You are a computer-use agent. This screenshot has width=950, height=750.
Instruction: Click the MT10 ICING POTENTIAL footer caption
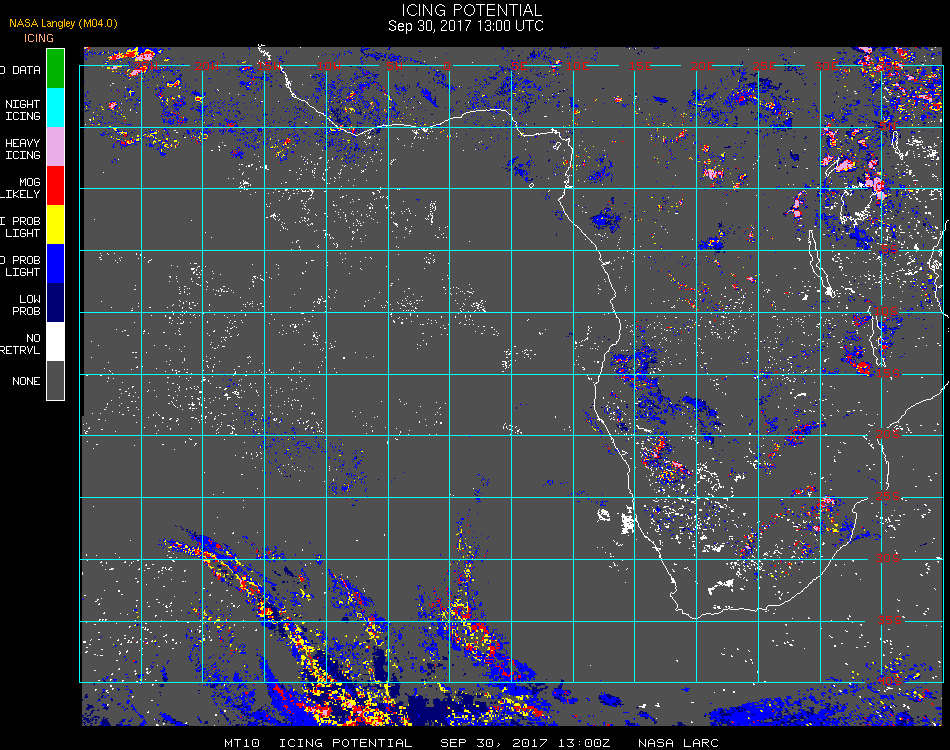click(x=318, y=743)
